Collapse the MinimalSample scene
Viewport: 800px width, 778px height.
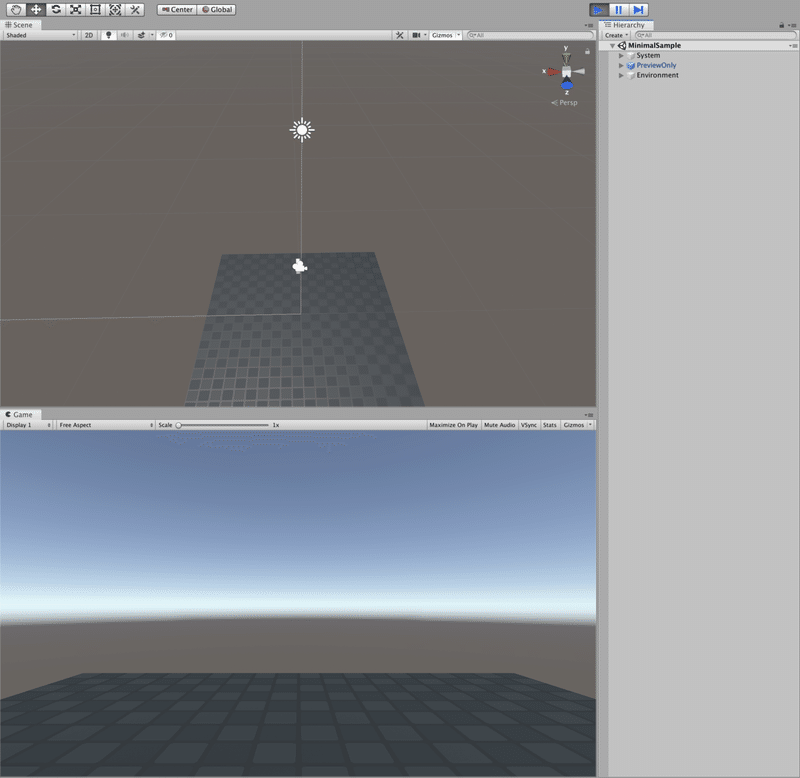tap(612, 45)
